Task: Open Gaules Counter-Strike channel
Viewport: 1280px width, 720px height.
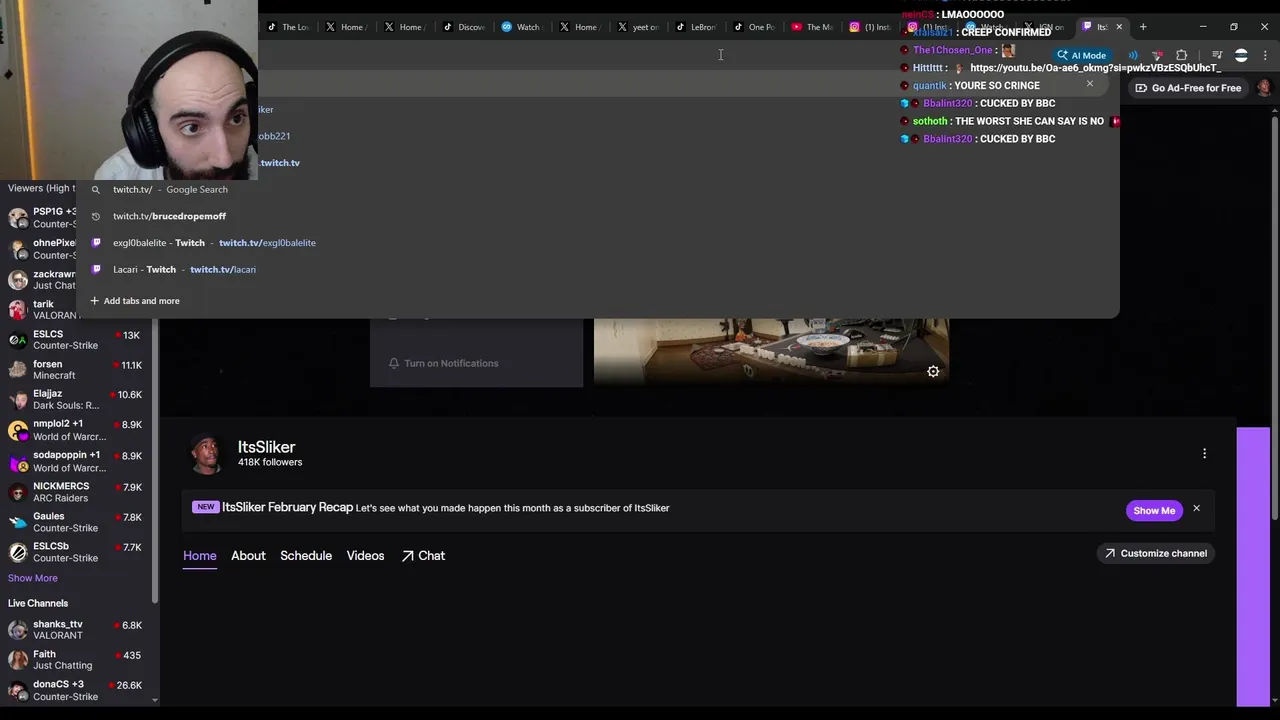Action: [76, 522]
